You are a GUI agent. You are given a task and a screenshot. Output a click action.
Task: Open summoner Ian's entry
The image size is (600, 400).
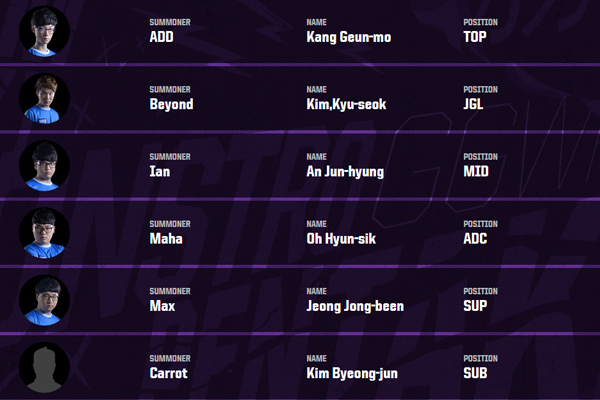pyautogui.click(x=160, y=171)
